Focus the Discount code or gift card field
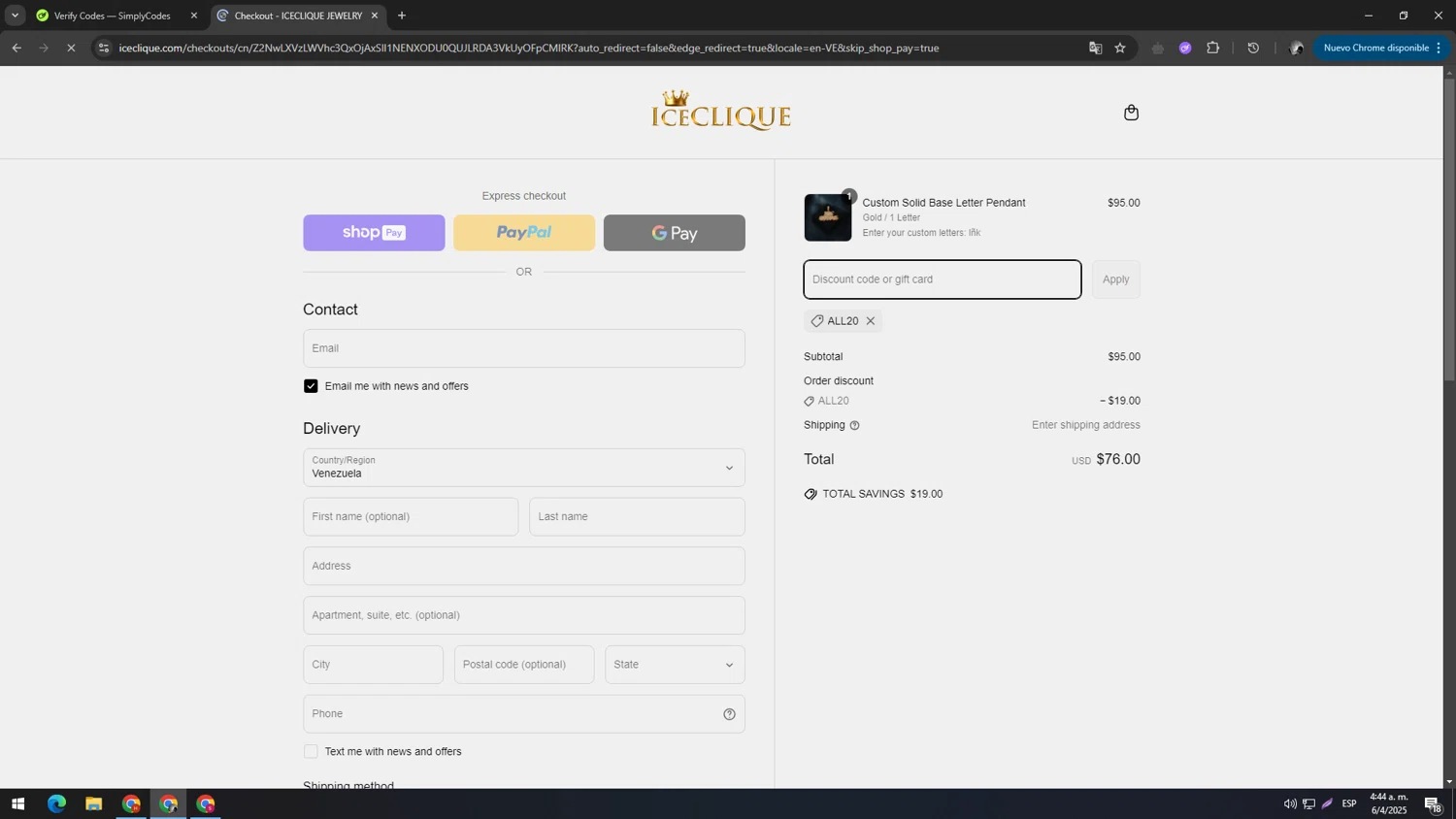Viewport: 1456px width, 819px height. pos(943,279)
